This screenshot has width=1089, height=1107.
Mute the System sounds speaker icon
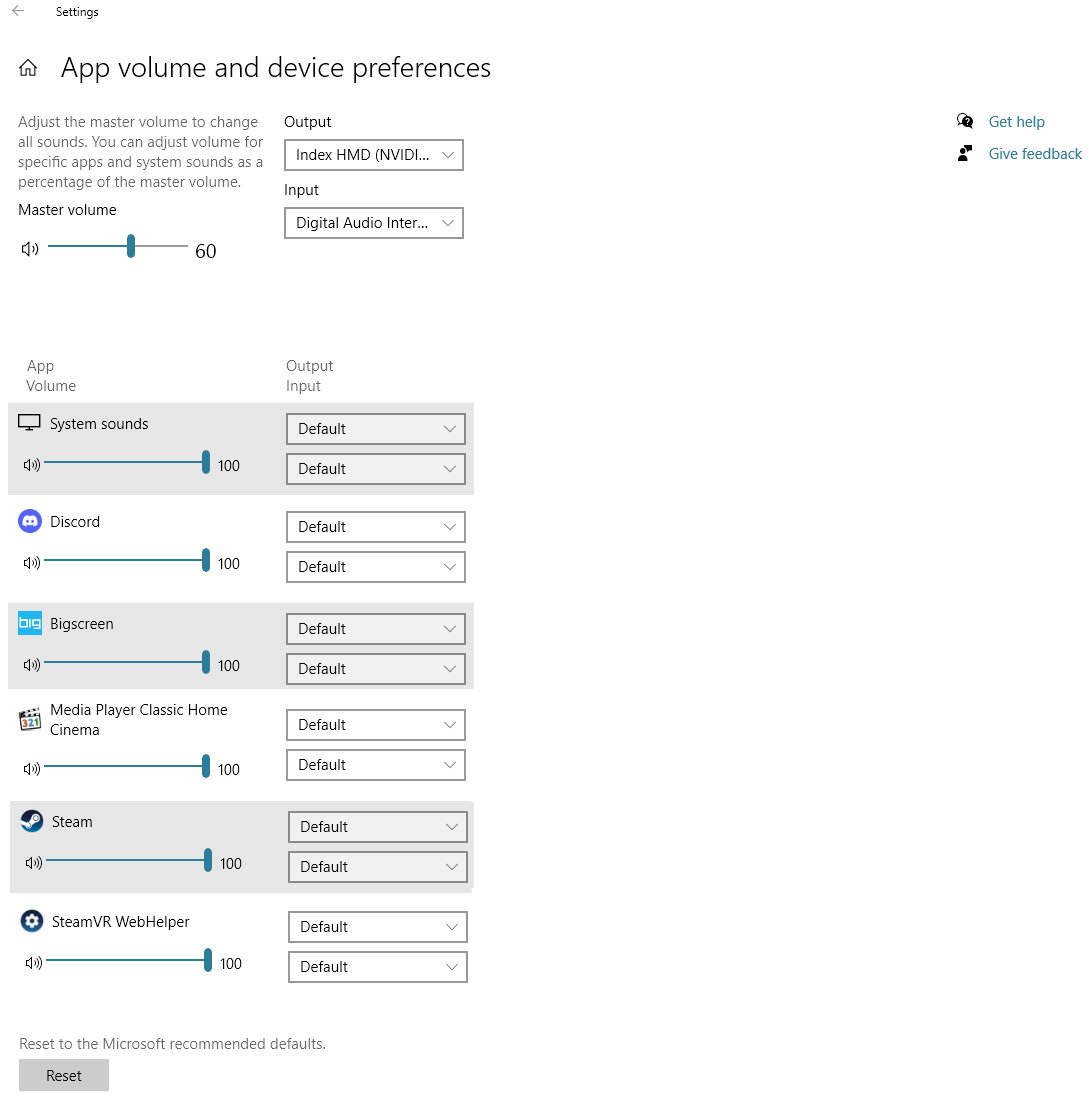pos(31,465)
